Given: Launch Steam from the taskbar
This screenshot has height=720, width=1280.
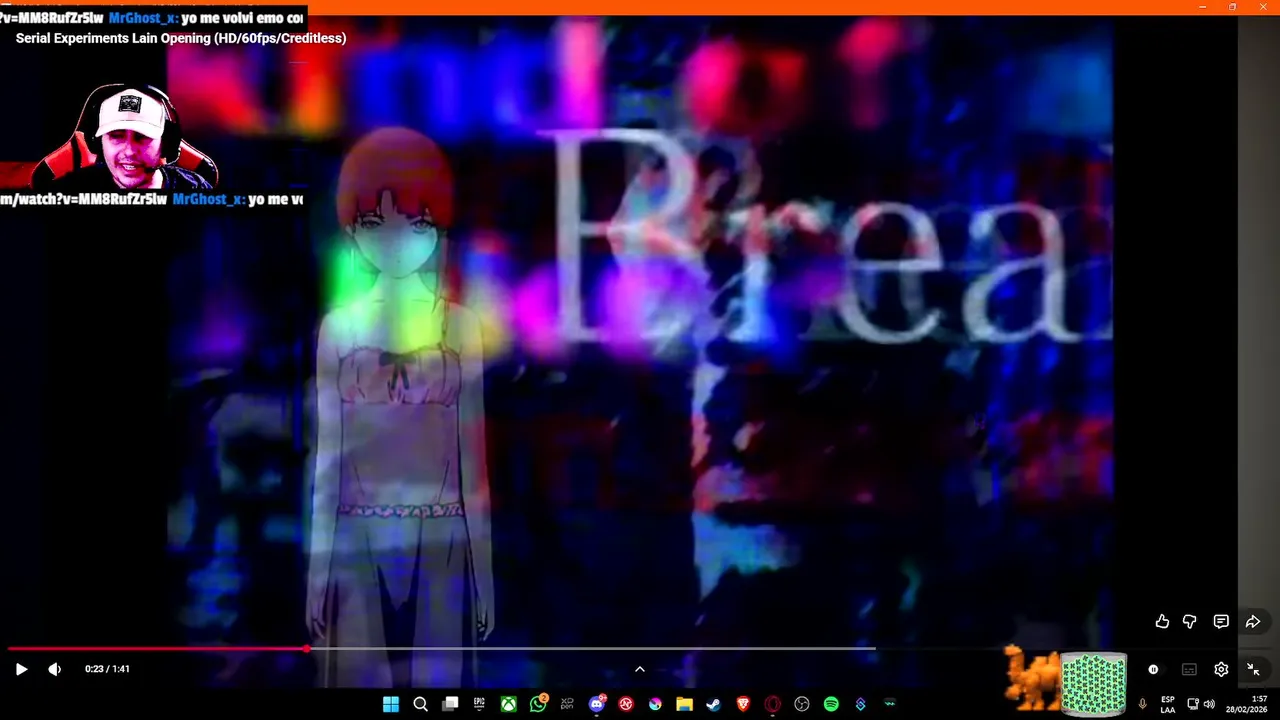Looking at the screenshot, I should (713, 704).
